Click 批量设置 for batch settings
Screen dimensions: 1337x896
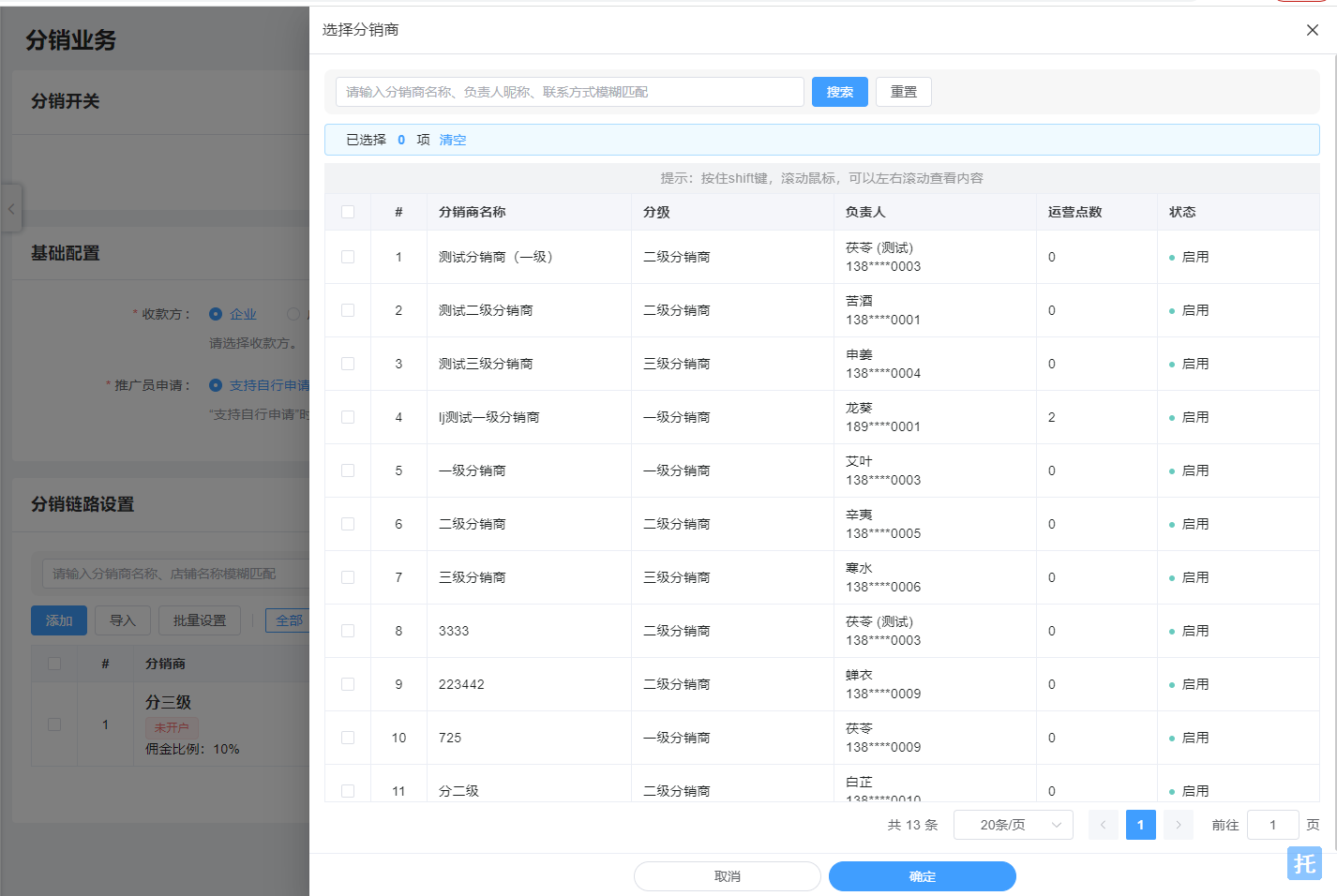(199, 620)
